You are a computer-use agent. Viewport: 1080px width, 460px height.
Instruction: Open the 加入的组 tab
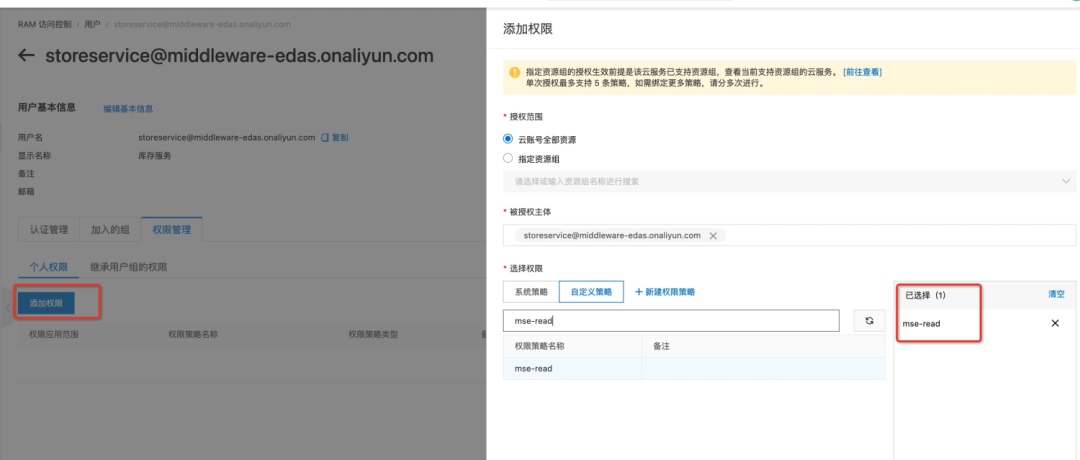click(110, 230)
